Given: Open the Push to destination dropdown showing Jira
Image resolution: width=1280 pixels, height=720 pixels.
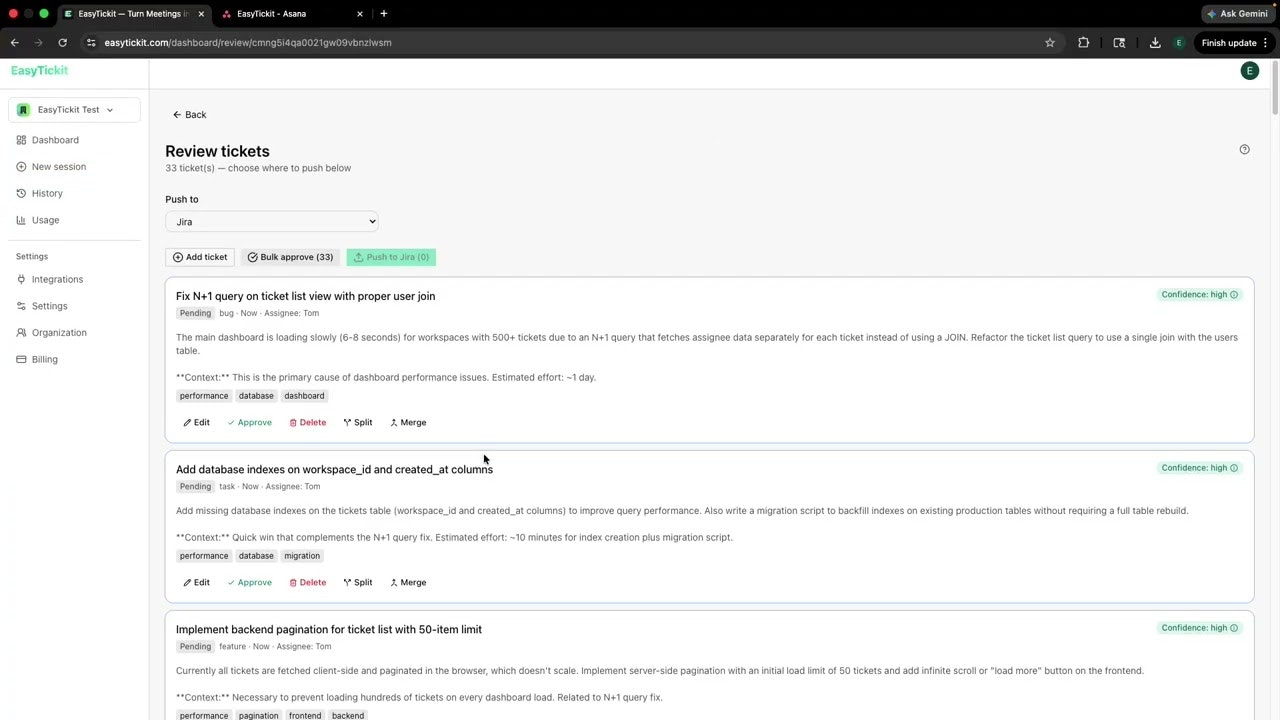Looking at the screenshot, I should tap(271, 221).
